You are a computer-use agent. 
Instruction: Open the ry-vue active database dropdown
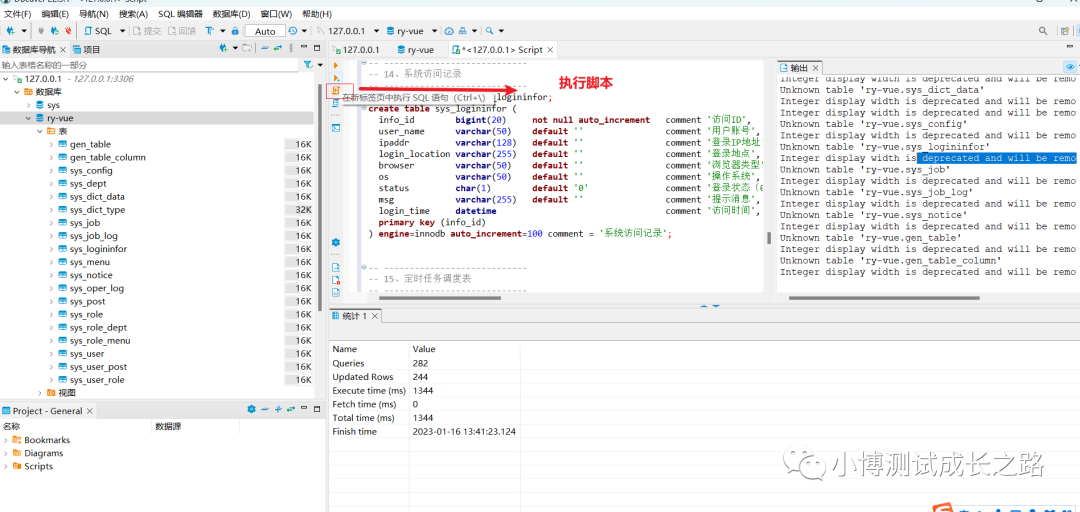coord(410,31)
